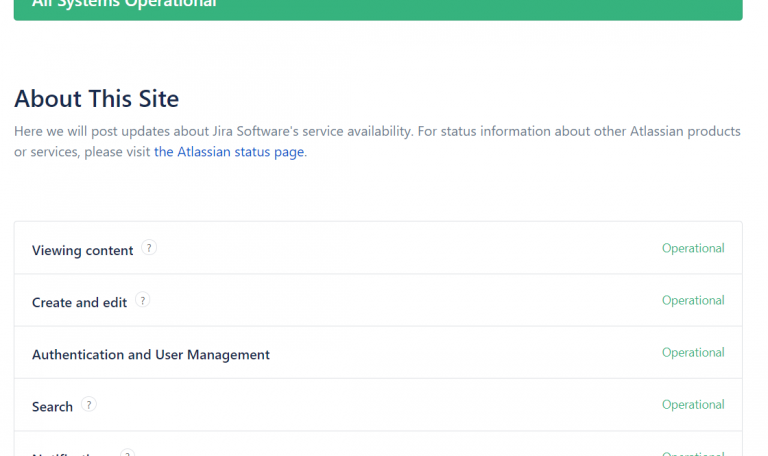Click the help icon next to Create and edit
768x456 pixels.
tap(143, 300)
